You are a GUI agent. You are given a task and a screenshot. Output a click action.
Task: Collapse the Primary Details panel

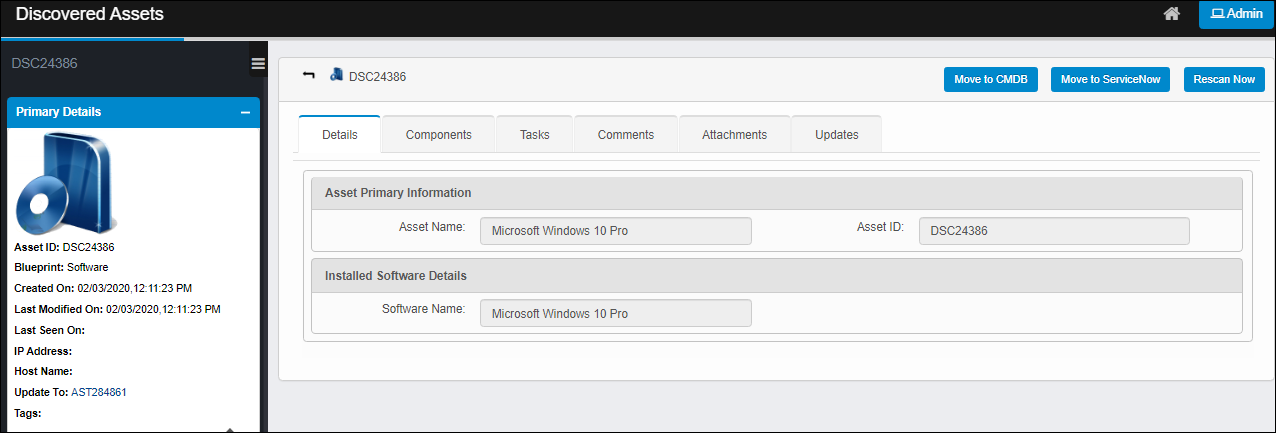(245, 113)
